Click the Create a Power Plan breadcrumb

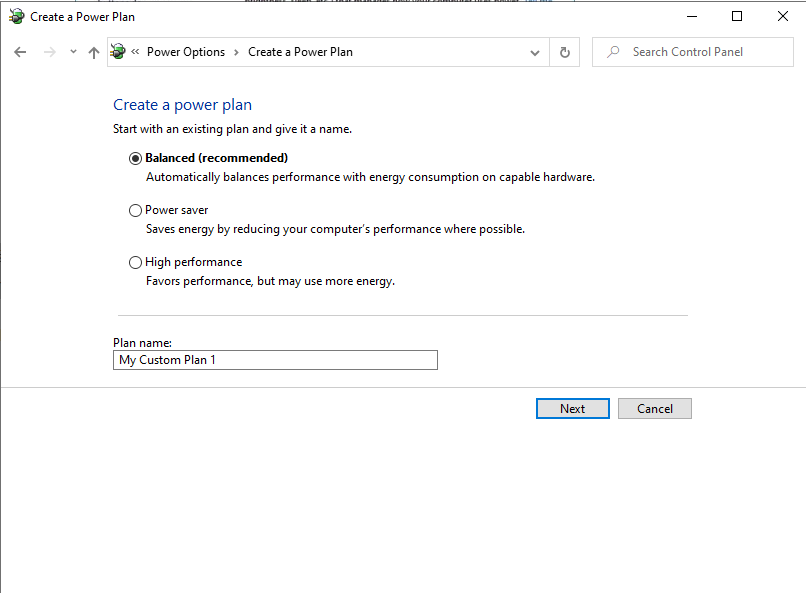[x=300, y=52]
